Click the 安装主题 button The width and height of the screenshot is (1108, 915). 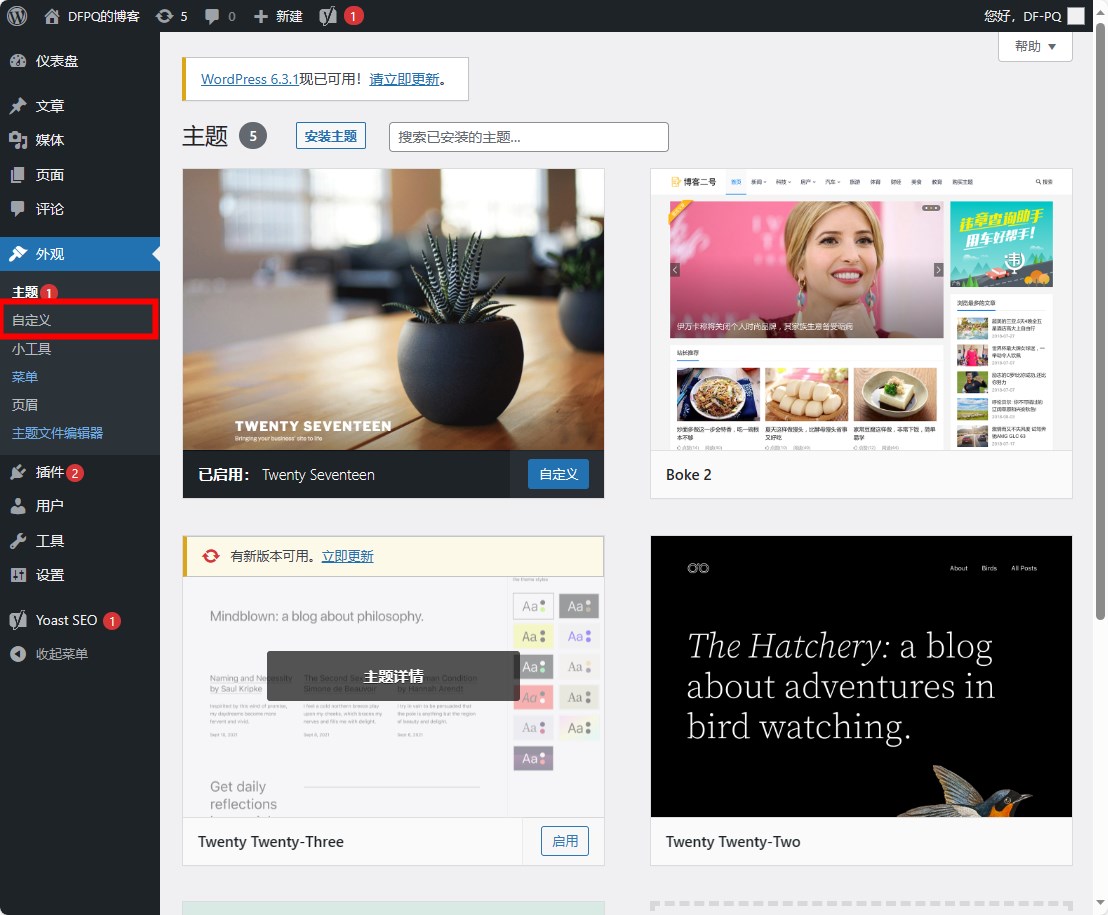(x=331, y=136)
